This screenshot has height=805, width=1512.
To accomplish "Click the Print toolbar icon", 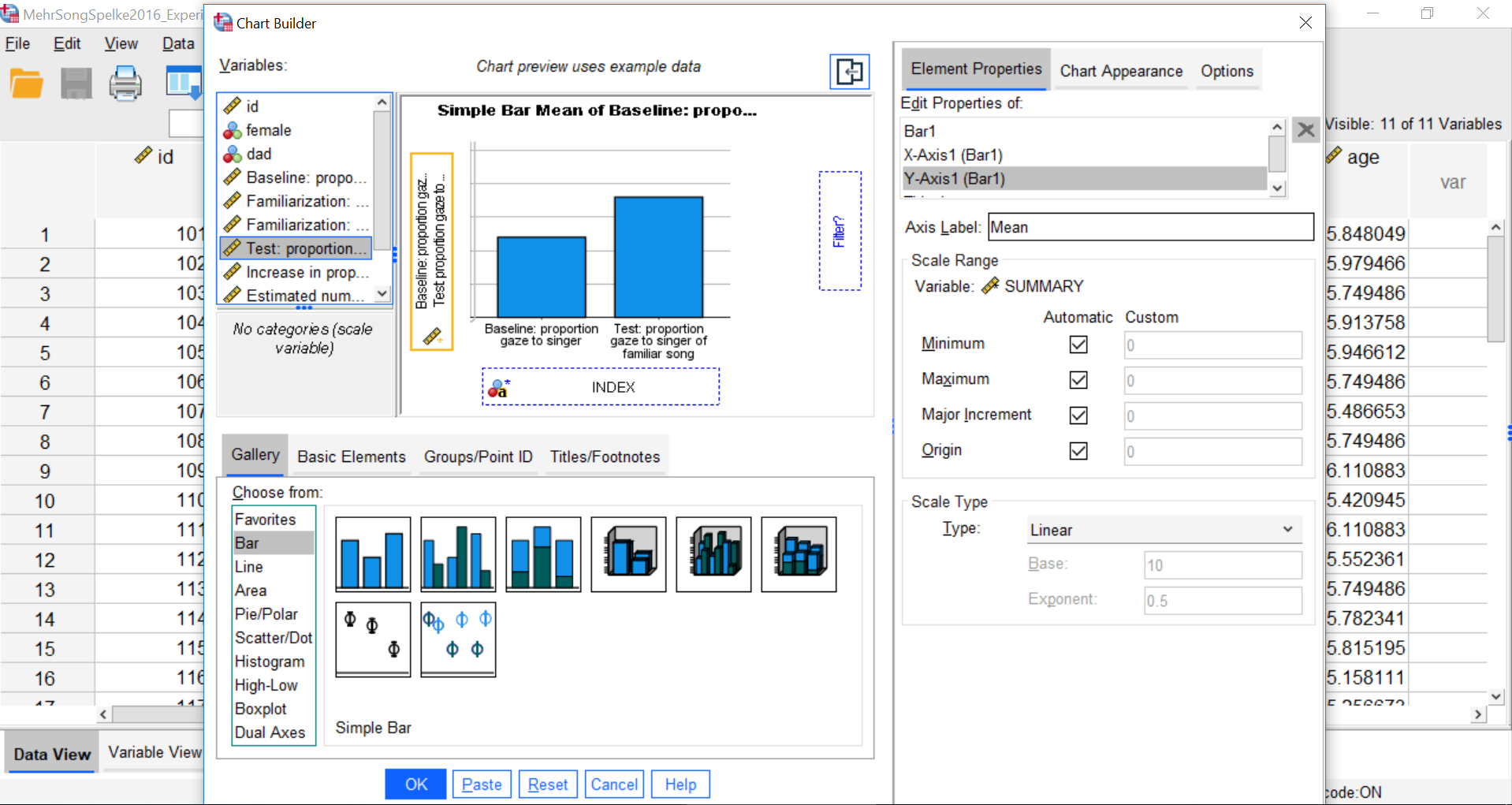I will (x=125, y=84).
